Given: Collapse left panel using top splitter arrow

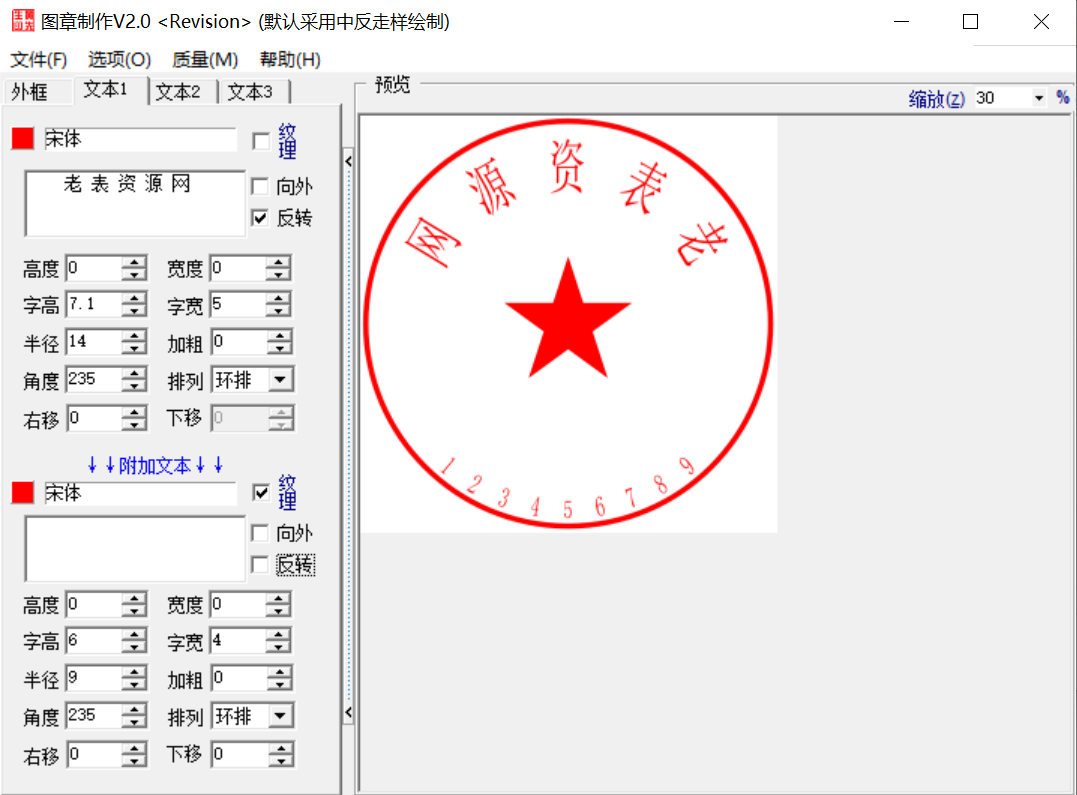Looking at the screenshot, I should (x=348, y=161).
